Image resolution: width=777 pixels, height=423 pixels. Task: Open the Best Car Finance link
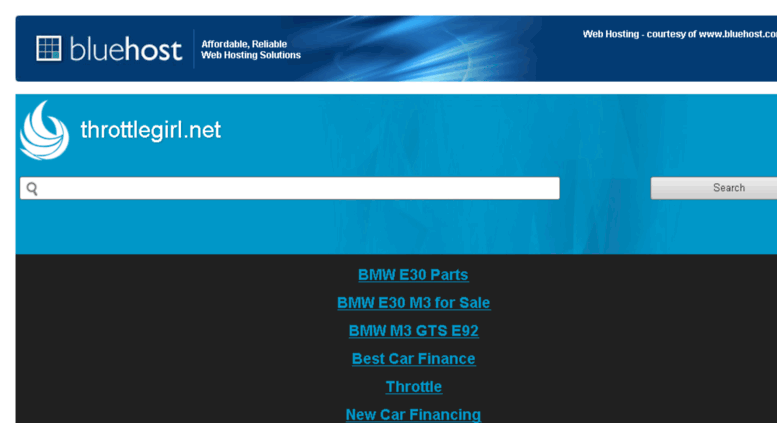414,359
